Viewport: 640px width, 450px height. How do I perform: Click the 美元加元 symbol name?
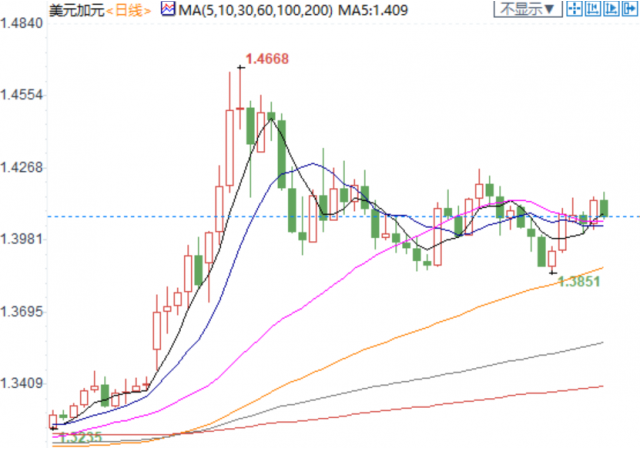click(x=77, y=10)
